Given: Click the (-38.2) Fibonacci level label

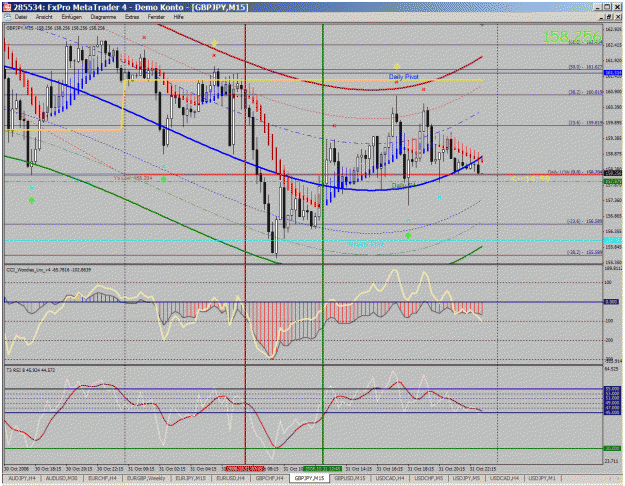Looking at the screenshot, I should pos(585,252).
